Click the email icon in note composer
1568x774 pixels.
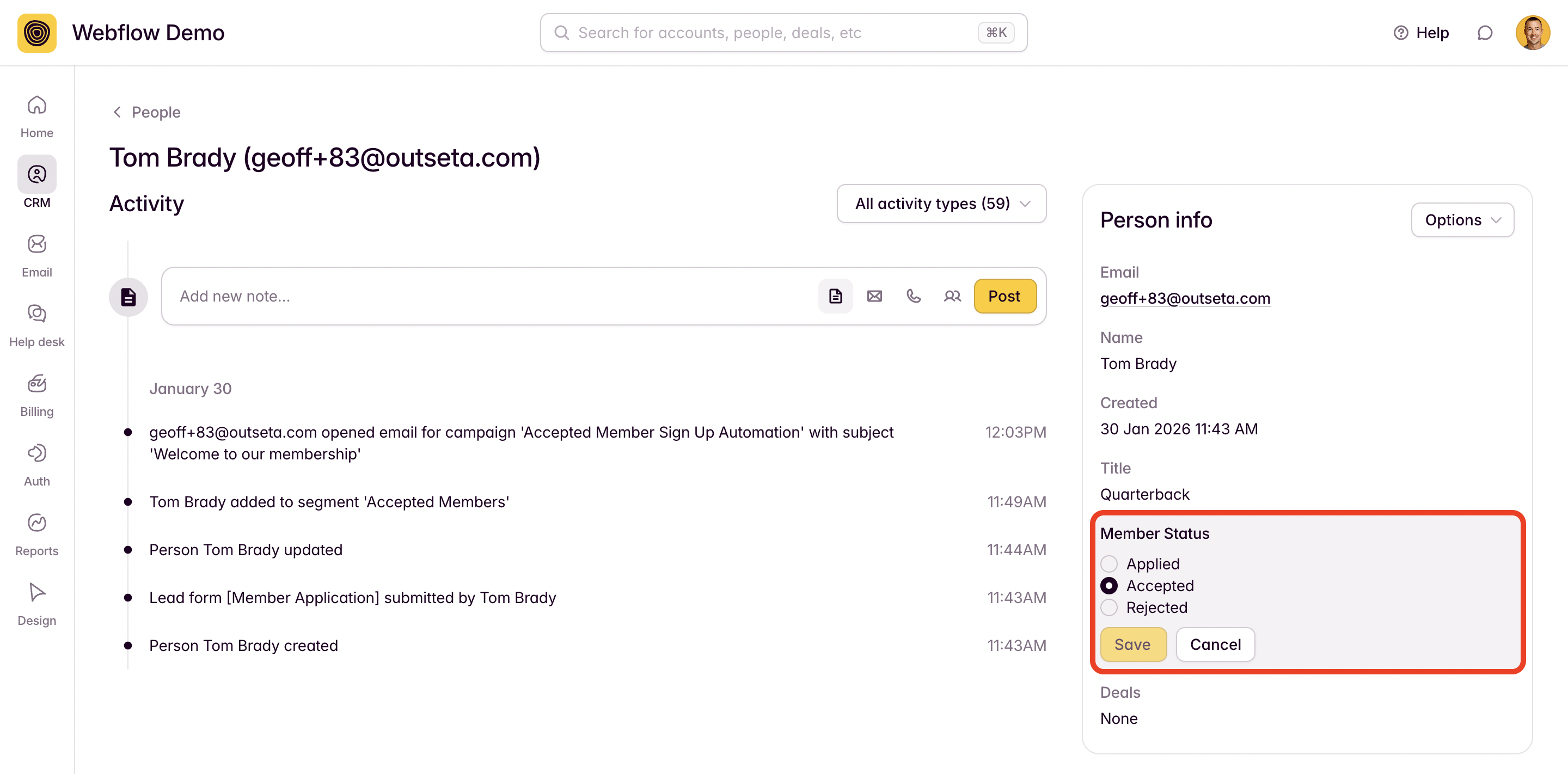875,296
